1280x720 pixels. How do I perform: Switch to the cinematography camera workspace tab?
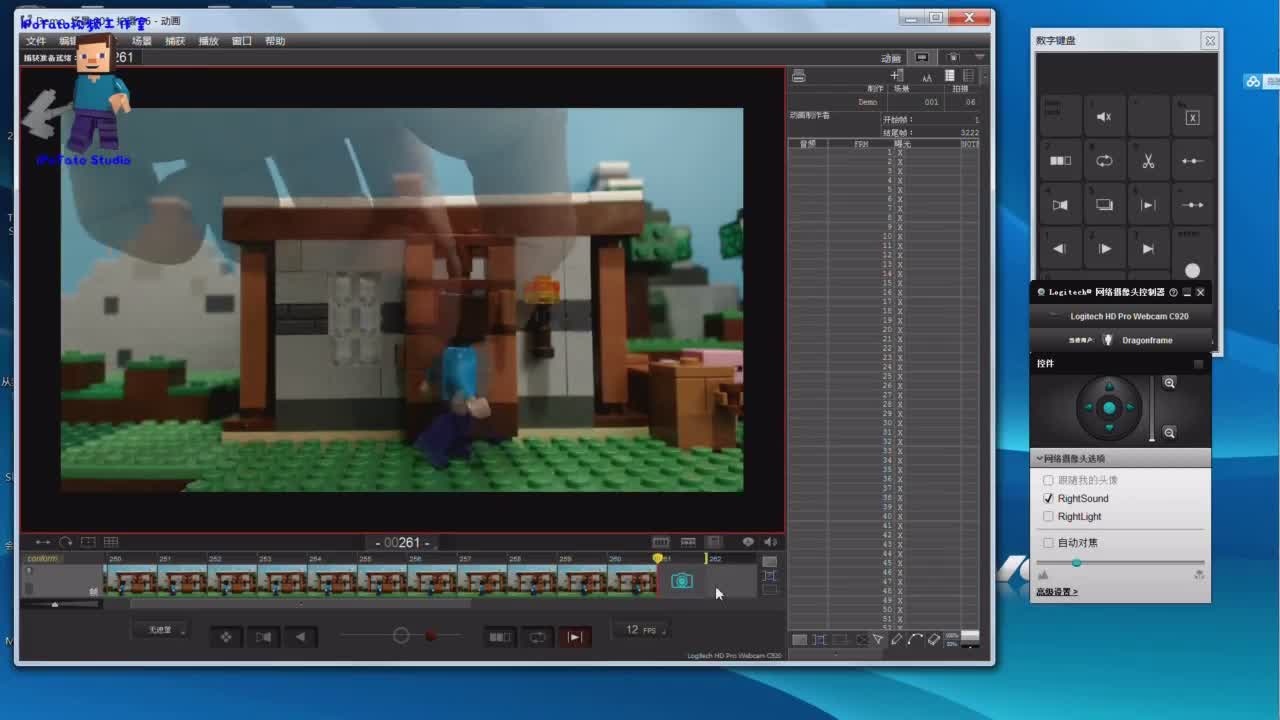(953, 58)
